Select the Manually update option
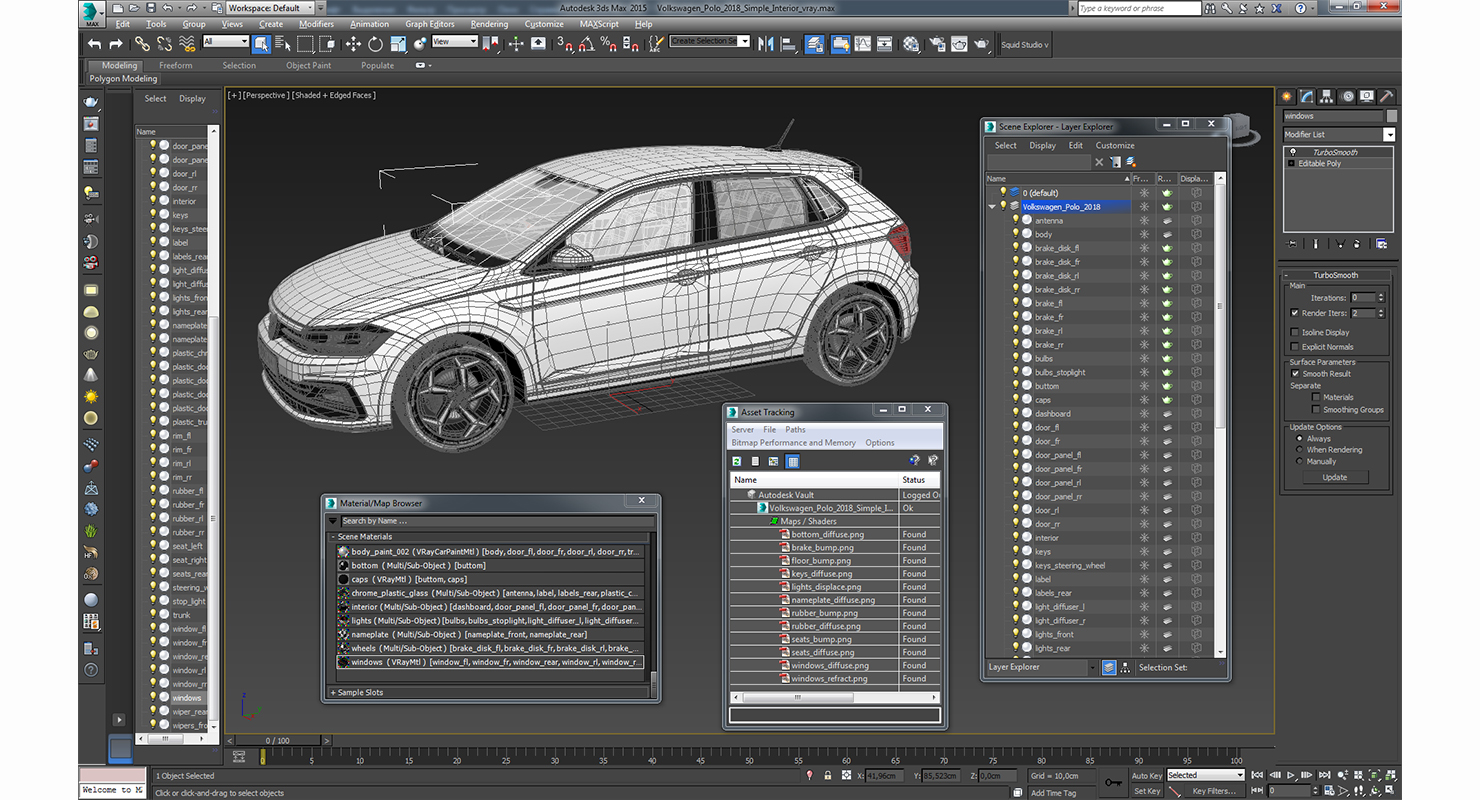The image size is (1480, 800). [1300, 461]
